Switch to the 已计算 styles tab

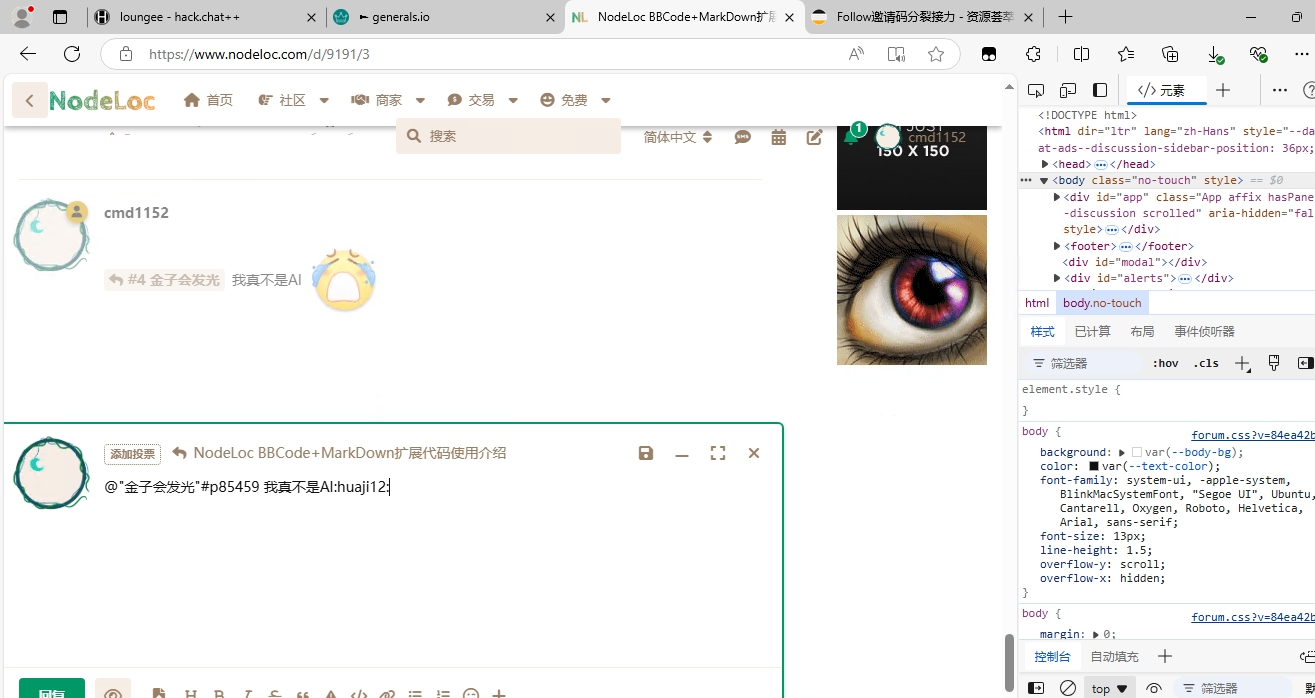click(1092, 331)
